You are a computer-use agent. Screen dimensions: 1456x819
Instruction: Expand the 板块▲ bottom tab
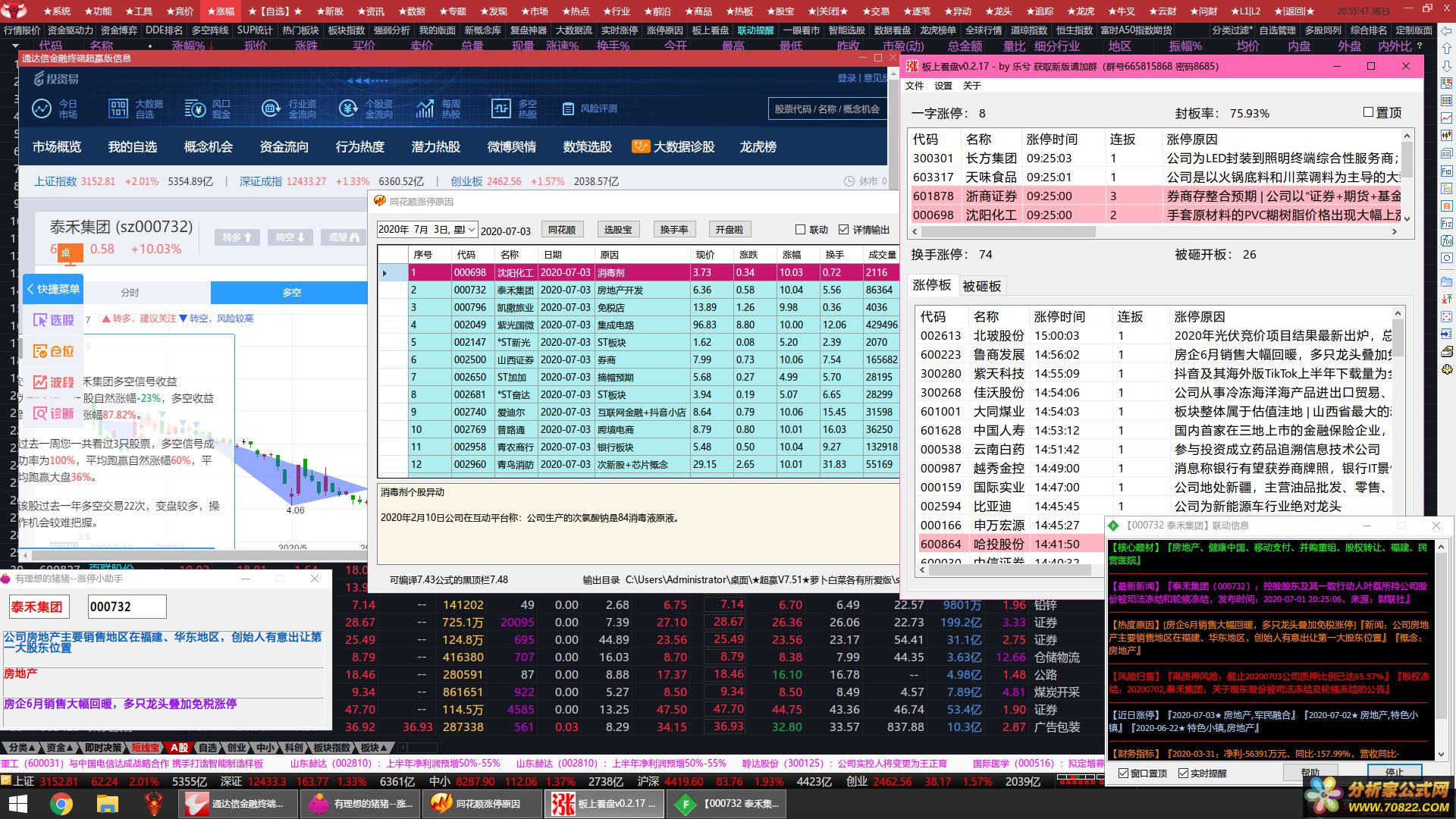coord(375,748)
